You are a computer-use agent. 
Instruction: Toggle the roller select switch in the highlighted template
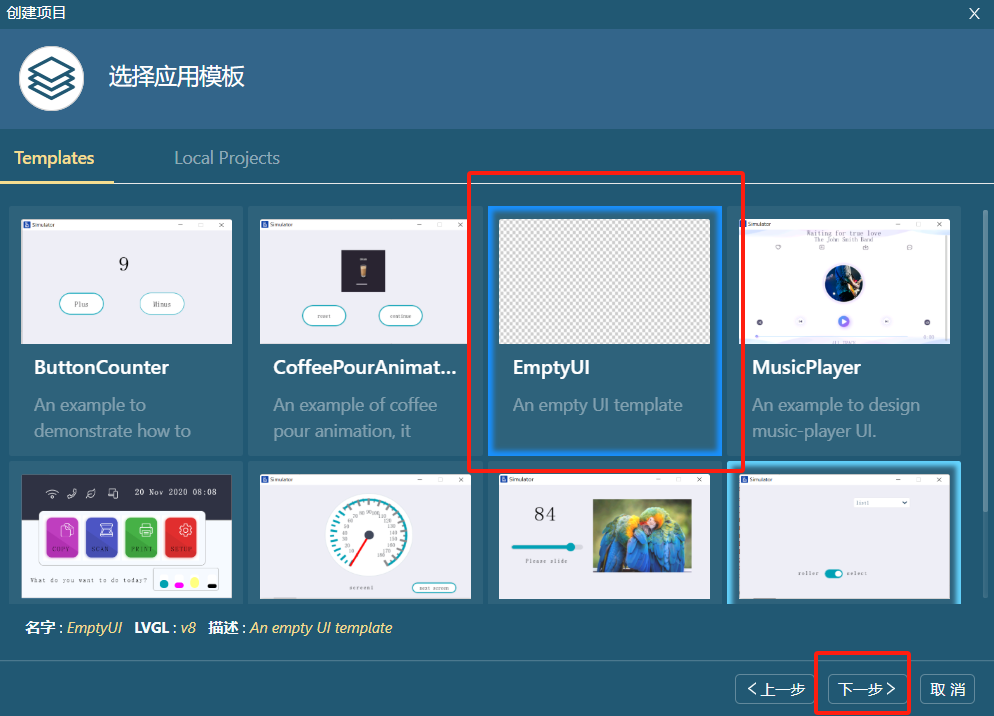[833, 573]
